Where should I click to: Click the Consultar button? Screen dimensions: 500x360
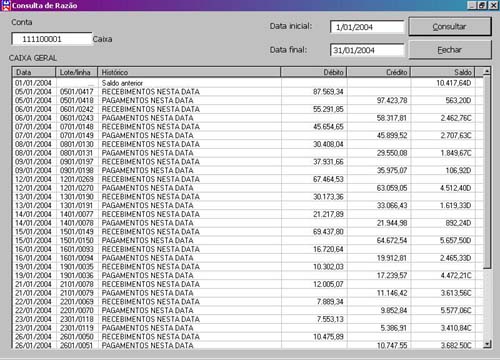(x=450, y=26)
